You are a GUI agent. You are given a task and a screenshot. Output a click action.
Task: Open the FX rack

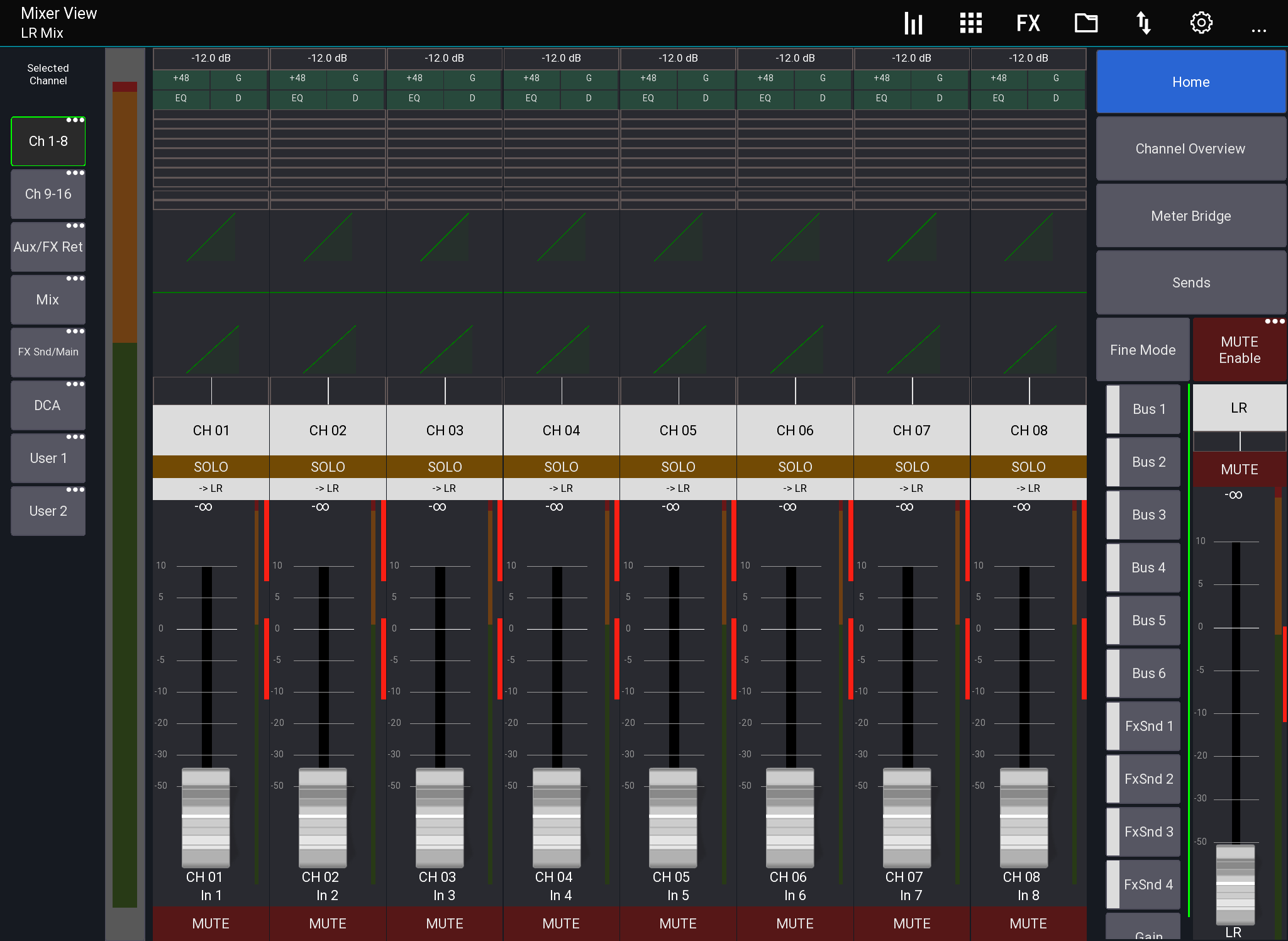click(1028, 22)
